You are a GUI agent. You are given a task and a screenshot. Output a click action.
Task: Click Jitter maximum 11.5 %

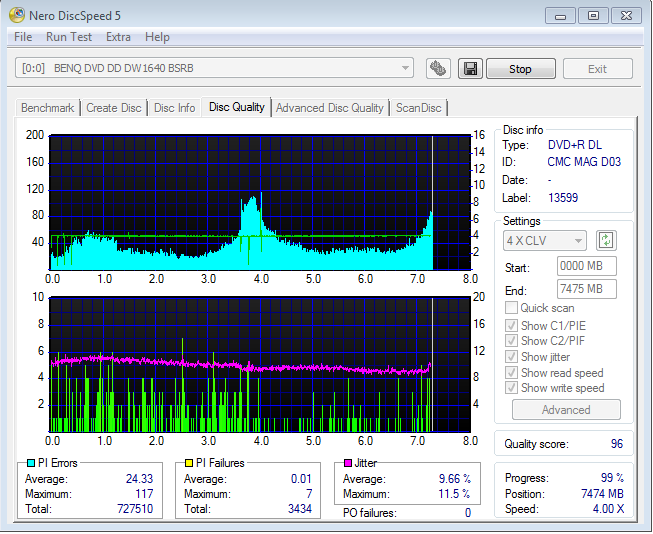(454, 494)
